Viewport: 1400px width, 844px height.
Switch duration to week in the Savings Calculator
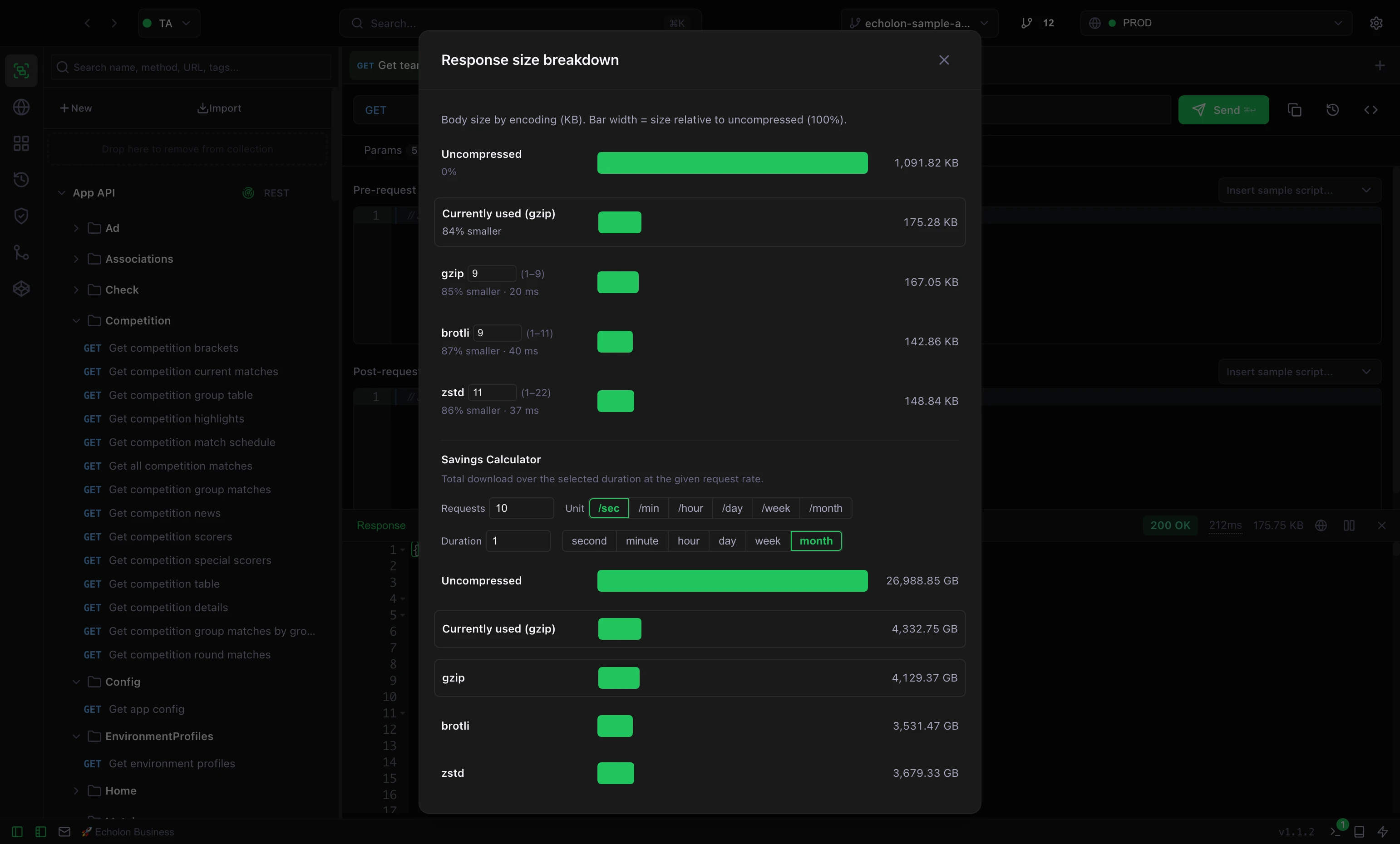[767, 541]
